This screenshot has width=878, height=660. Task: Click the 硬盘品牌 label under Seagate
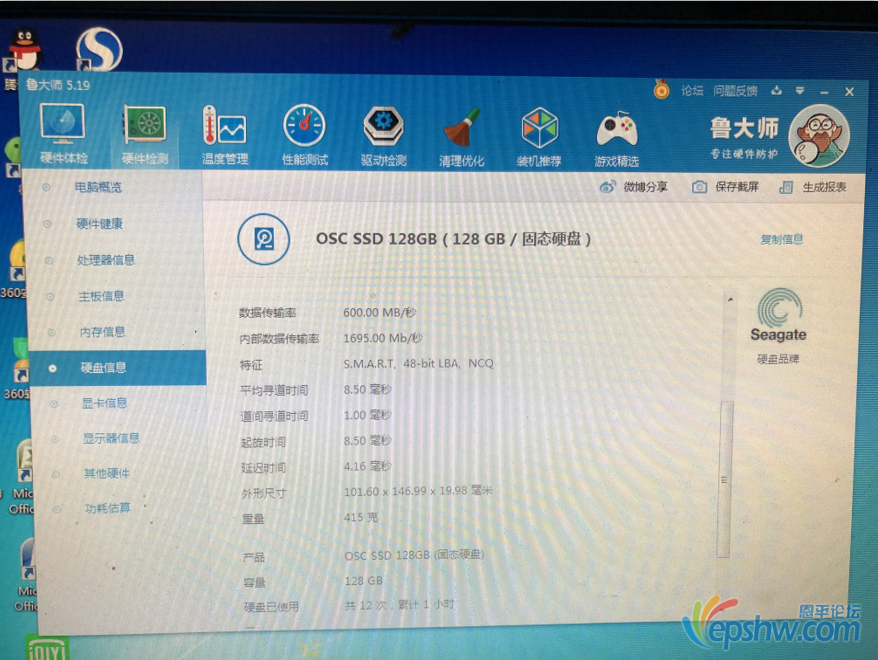[778, 359]
